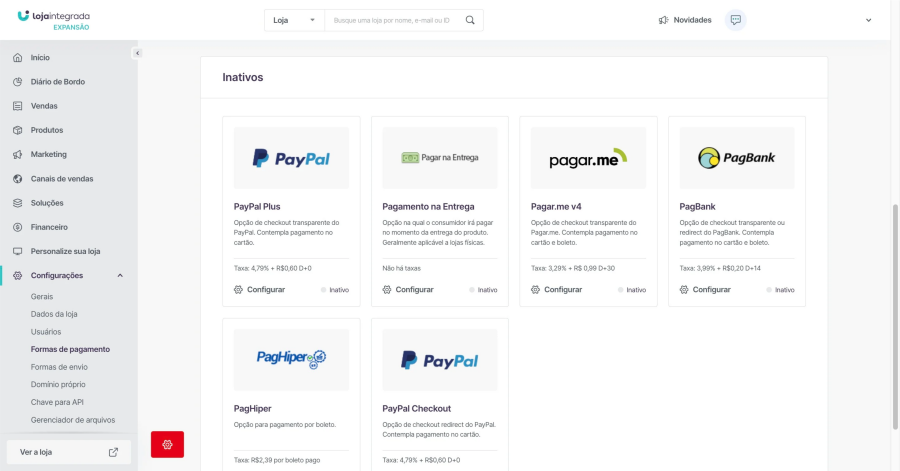Click Configurar on the Pagar.me v4 card

[x=557, y=290]
